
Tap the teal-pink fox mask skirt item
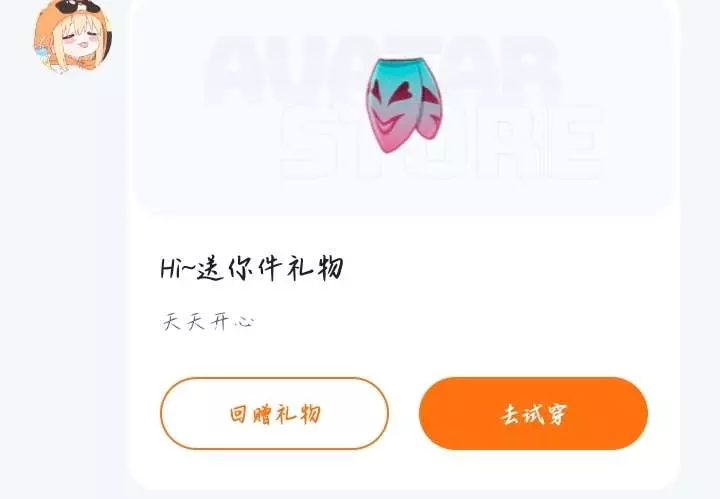pyautogui.click(x=403, y=105)
